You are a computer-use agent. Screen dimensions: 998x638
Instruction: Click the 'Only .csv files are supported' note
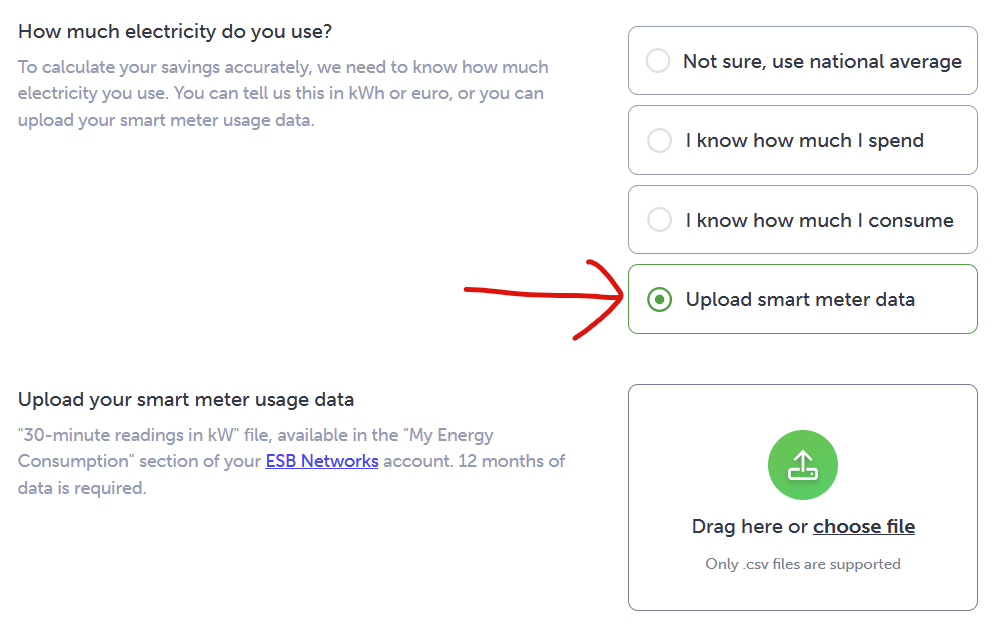point(803,564)
